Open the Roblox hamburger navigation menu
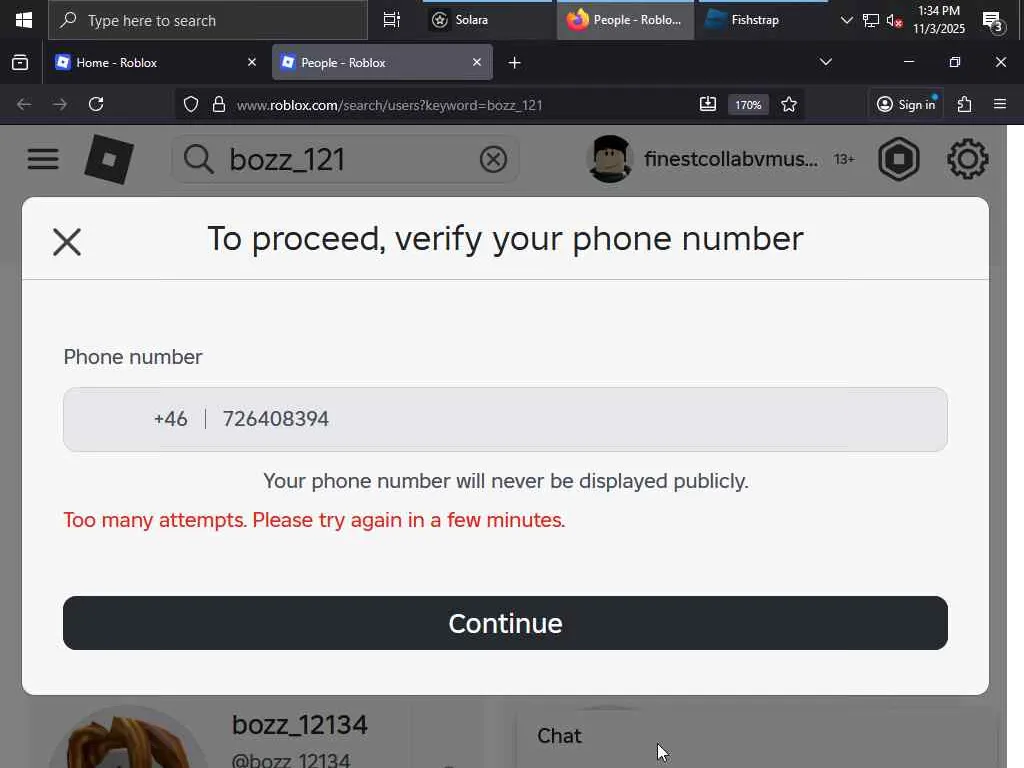This screenshot has height=768, width=1024. tap(43, 159)
